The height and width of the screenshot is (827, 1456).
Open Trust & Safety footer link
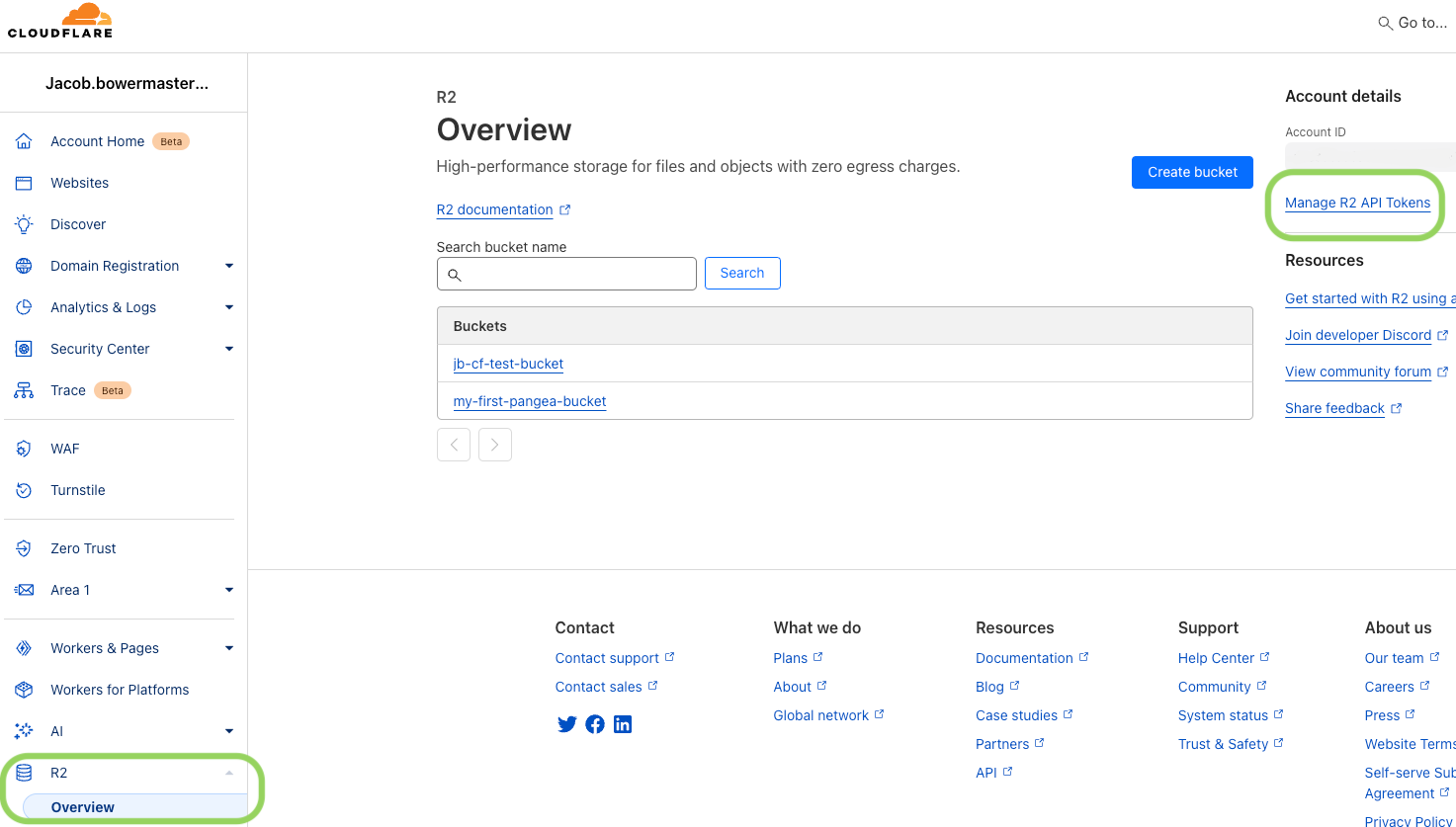(1223, 744)
